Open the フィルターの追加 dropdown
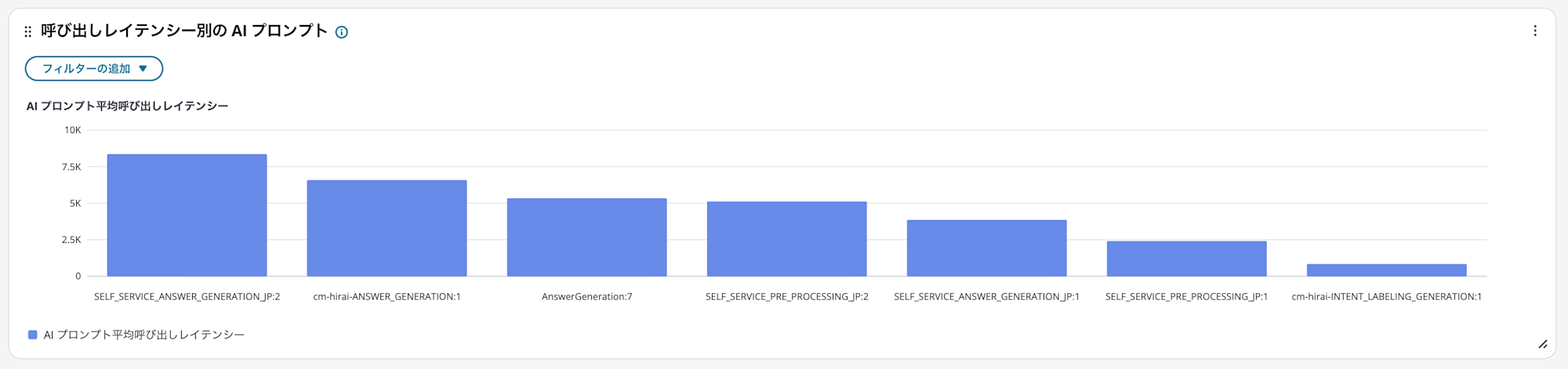 pyautogui.click(x=94, y=69)
